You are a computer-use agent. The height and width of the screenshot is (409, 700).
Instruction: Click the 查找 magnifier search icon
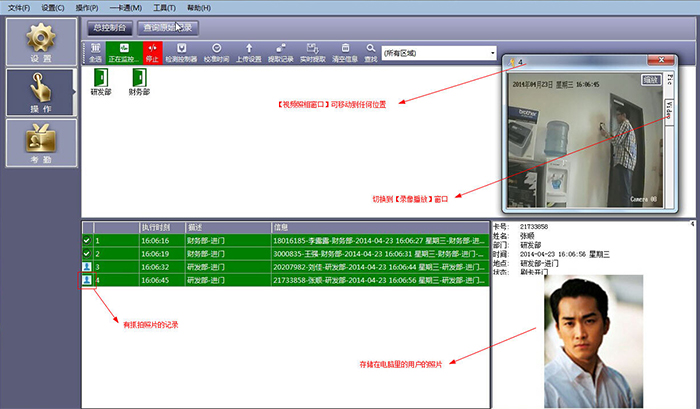click(371, 53)
